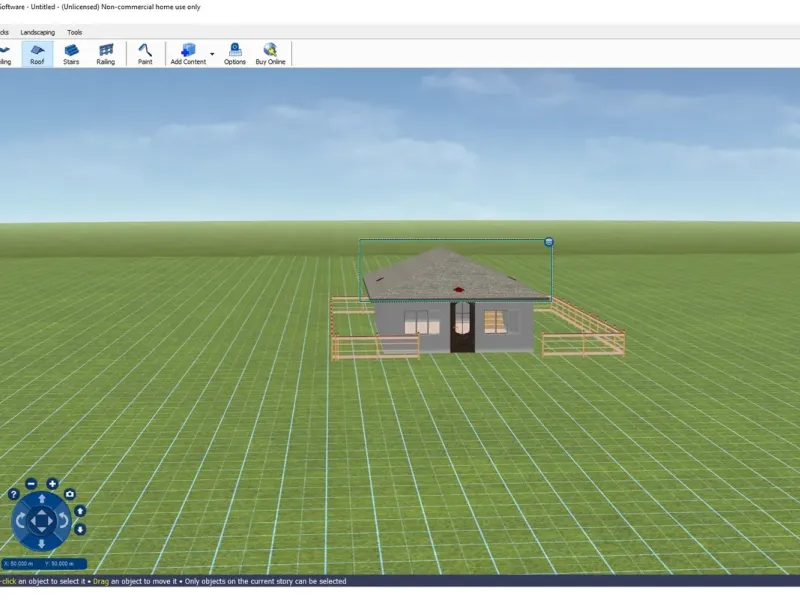The image size is (800, 600).
Task: Rotate view using left curved arrow
Action: 20,520
